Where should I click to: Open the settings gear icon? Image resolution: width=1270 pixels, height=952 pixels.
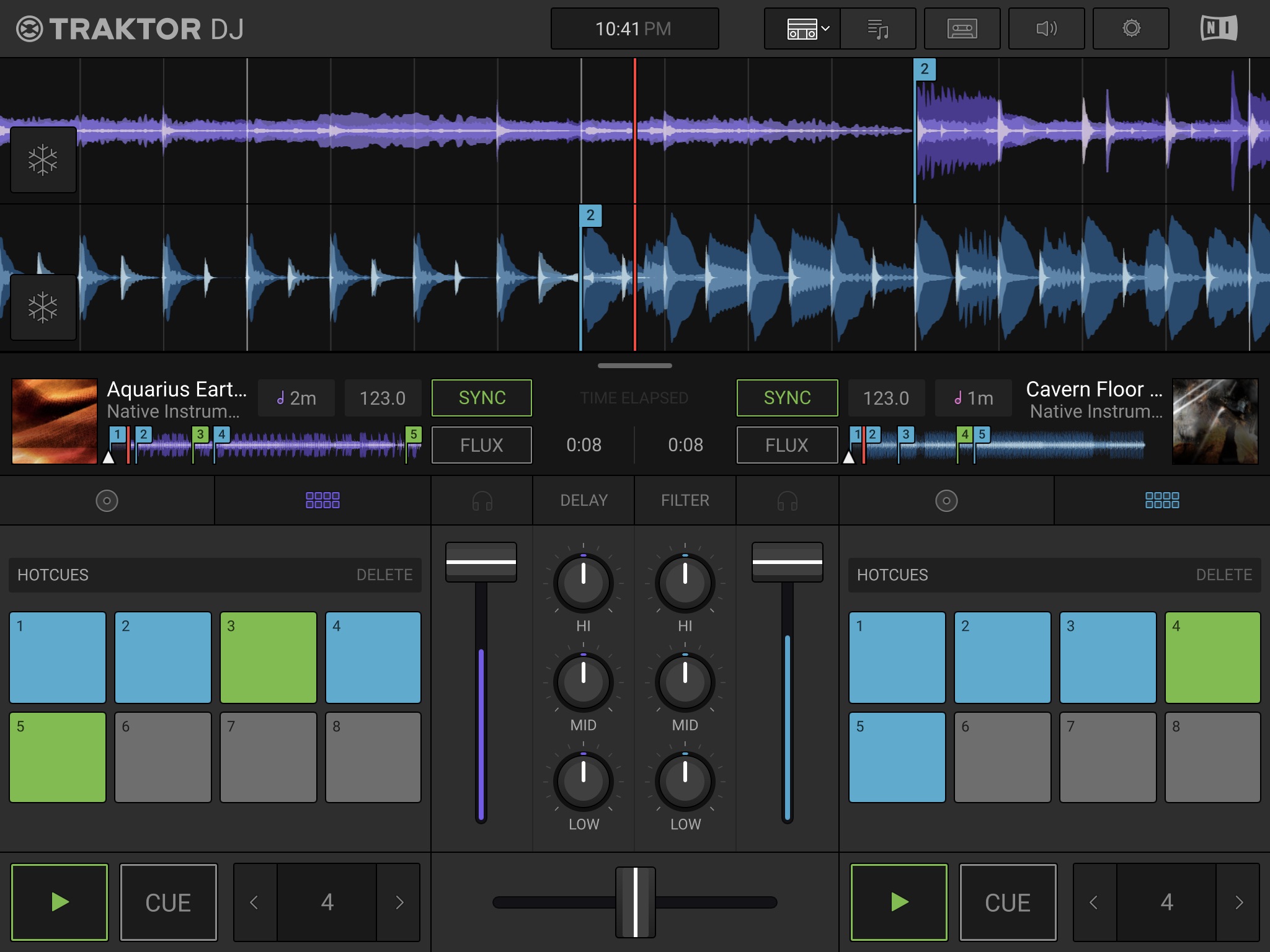[x=1131, y=29]
